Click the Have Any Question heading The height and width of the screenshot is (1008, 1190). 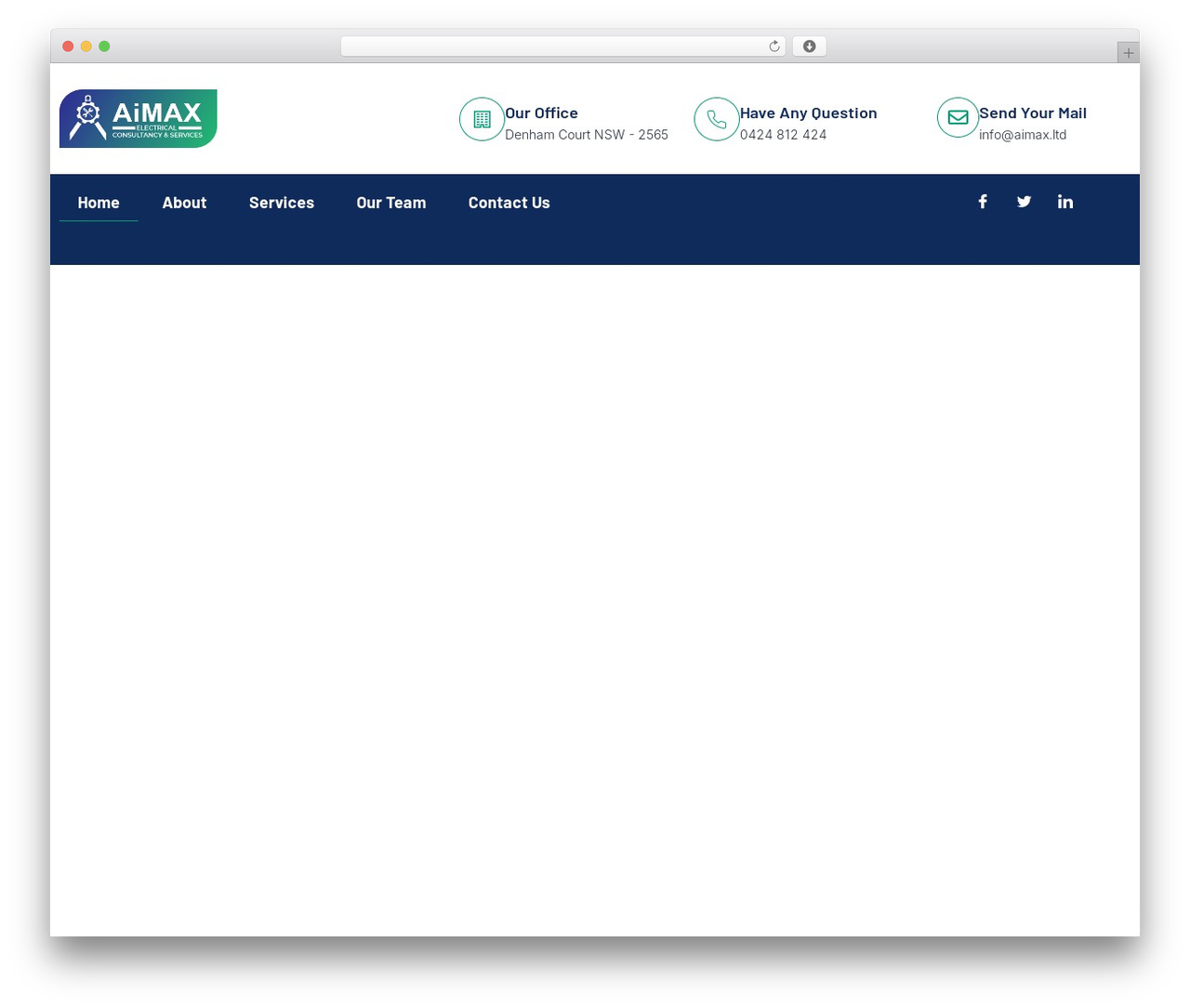coord(809,113)
